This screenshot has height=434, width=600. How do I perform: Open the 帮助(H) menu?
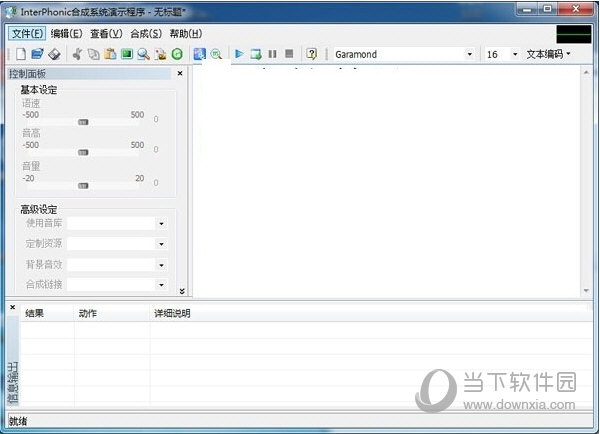pyautogui.click(x=186, y=34)
